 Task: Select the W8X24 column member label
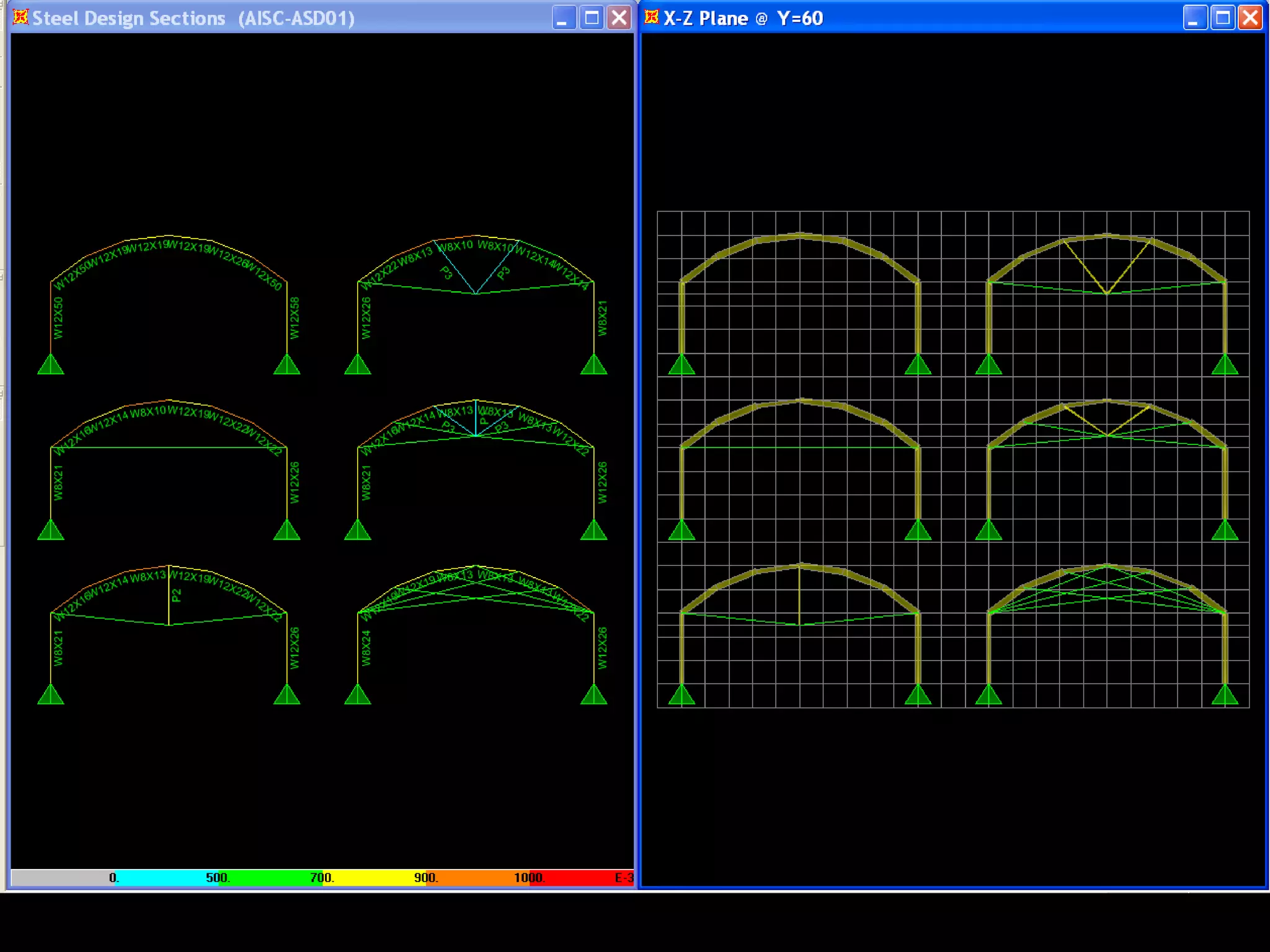[x=366, y=648]
